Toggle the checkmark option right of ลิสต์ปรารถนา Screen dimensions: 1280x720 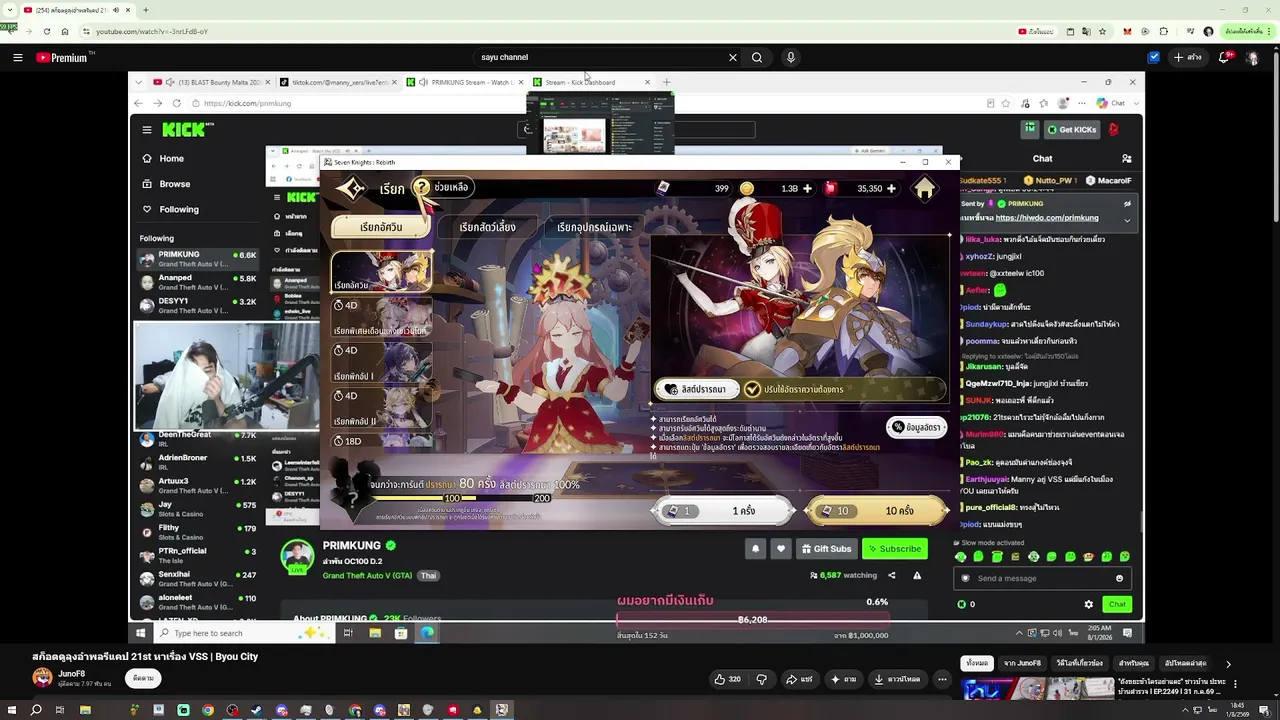752,389
